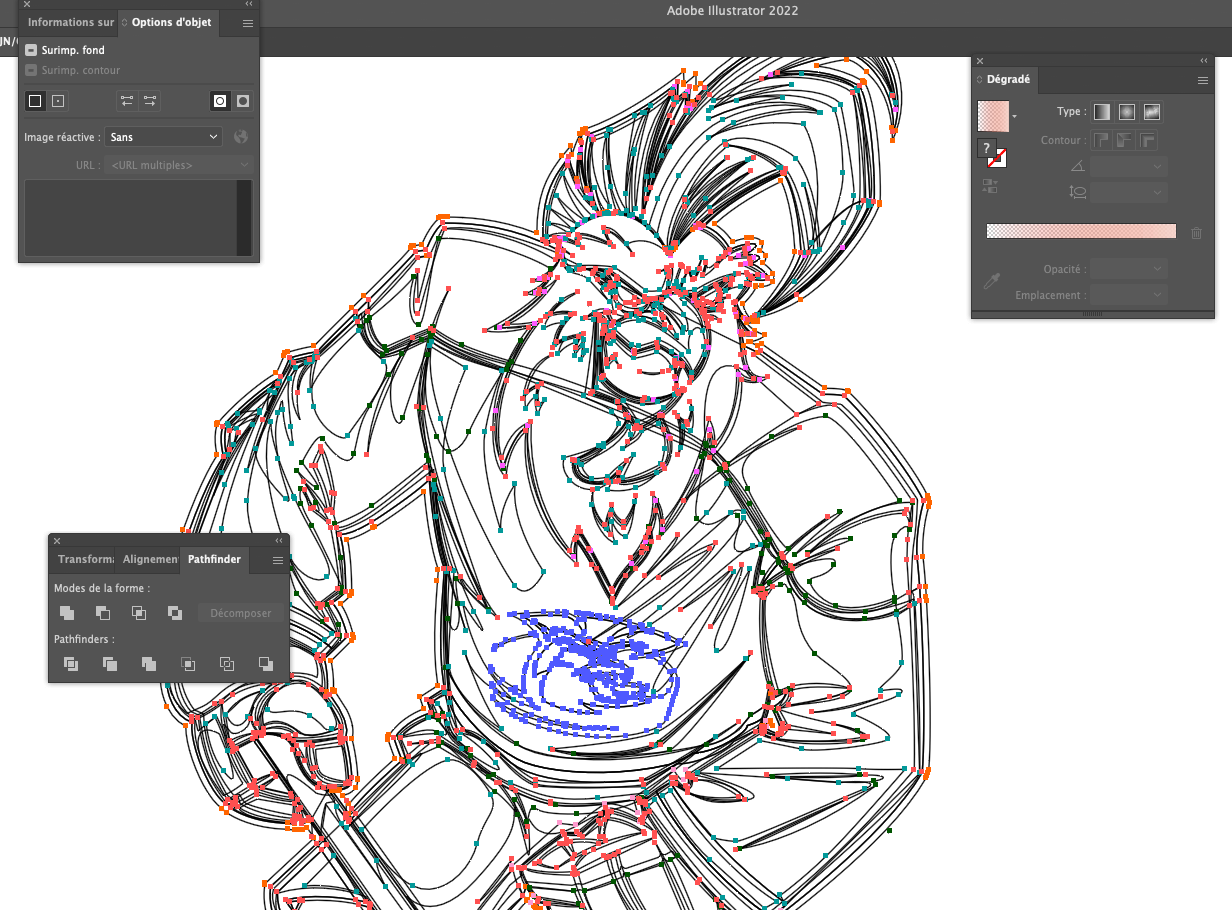Select the even-odd fill rule

pyautogui.click(x=242, y=101)
